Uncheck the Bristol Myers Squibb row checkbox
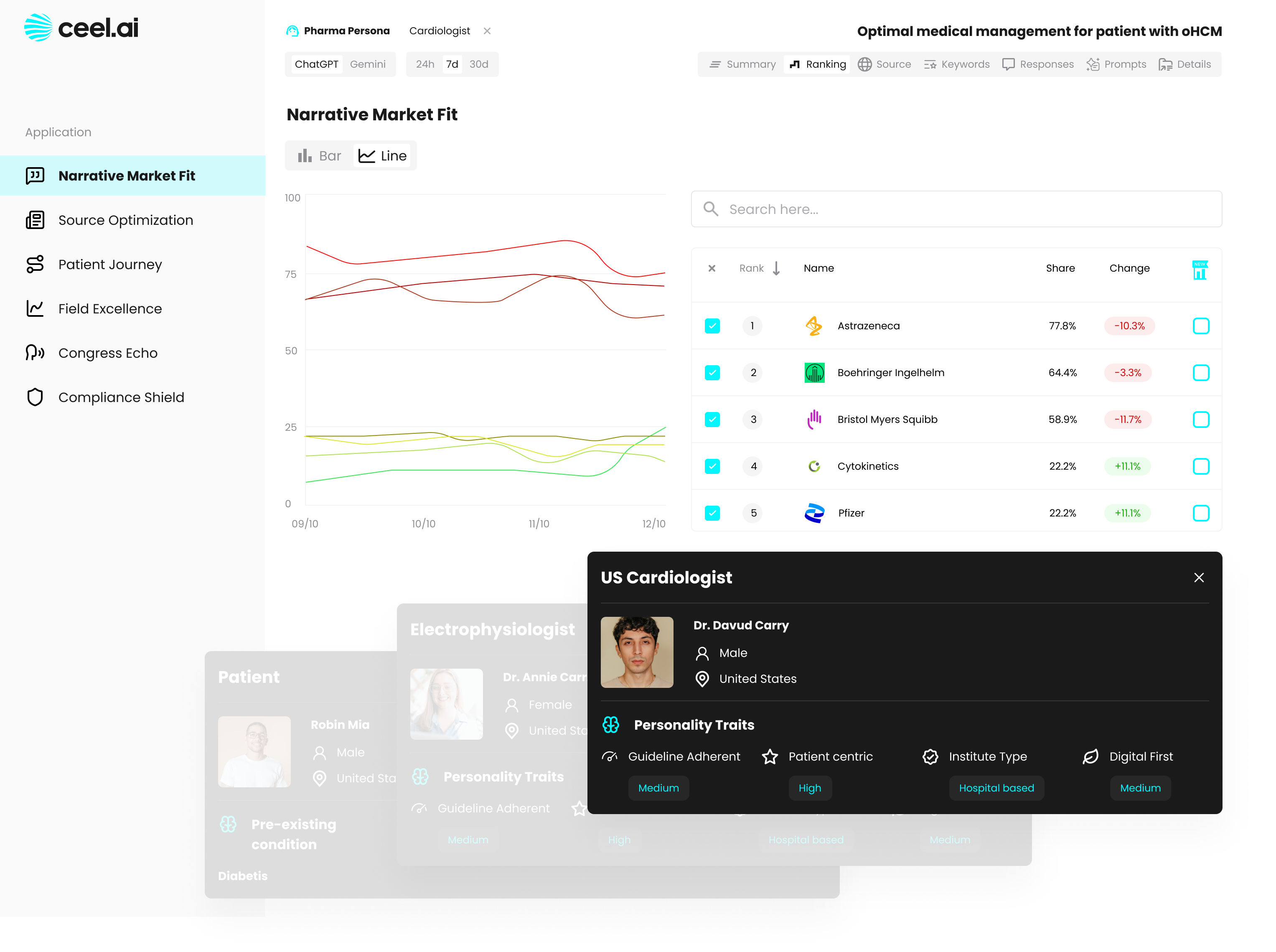Screen dimensions: 1276x952 pyautogui.click(x=712, y=419)
